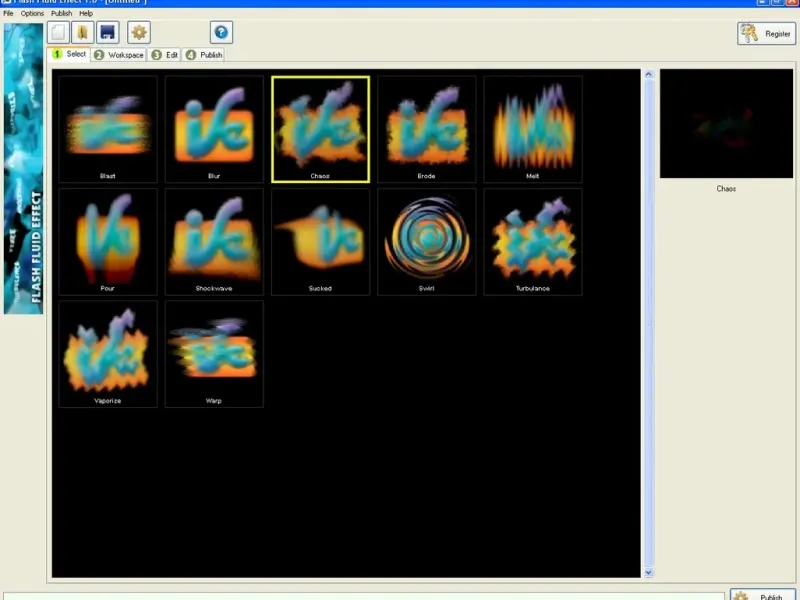
Task: Click the scrollbar up arrow
Action: (648, 74)
